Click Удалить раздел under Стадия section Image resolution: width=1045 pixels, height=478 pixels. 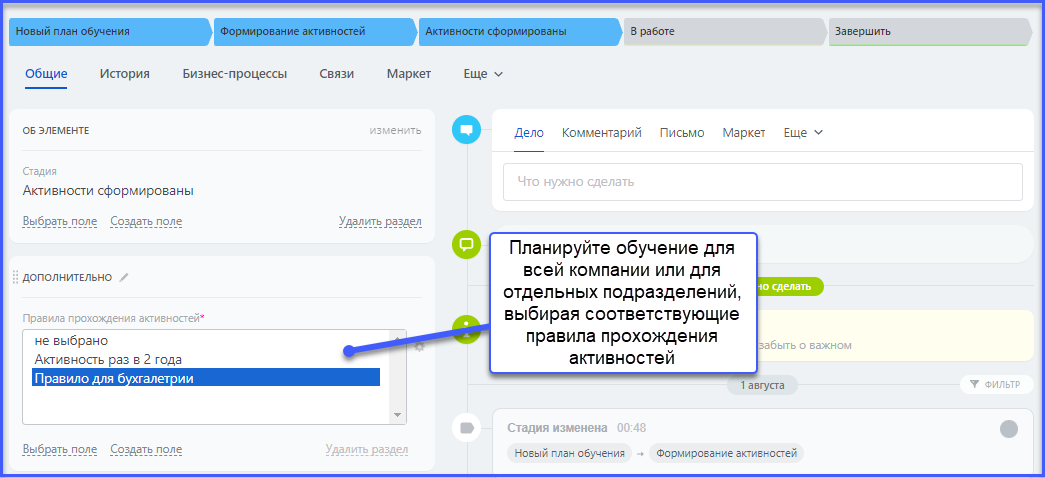380,221
